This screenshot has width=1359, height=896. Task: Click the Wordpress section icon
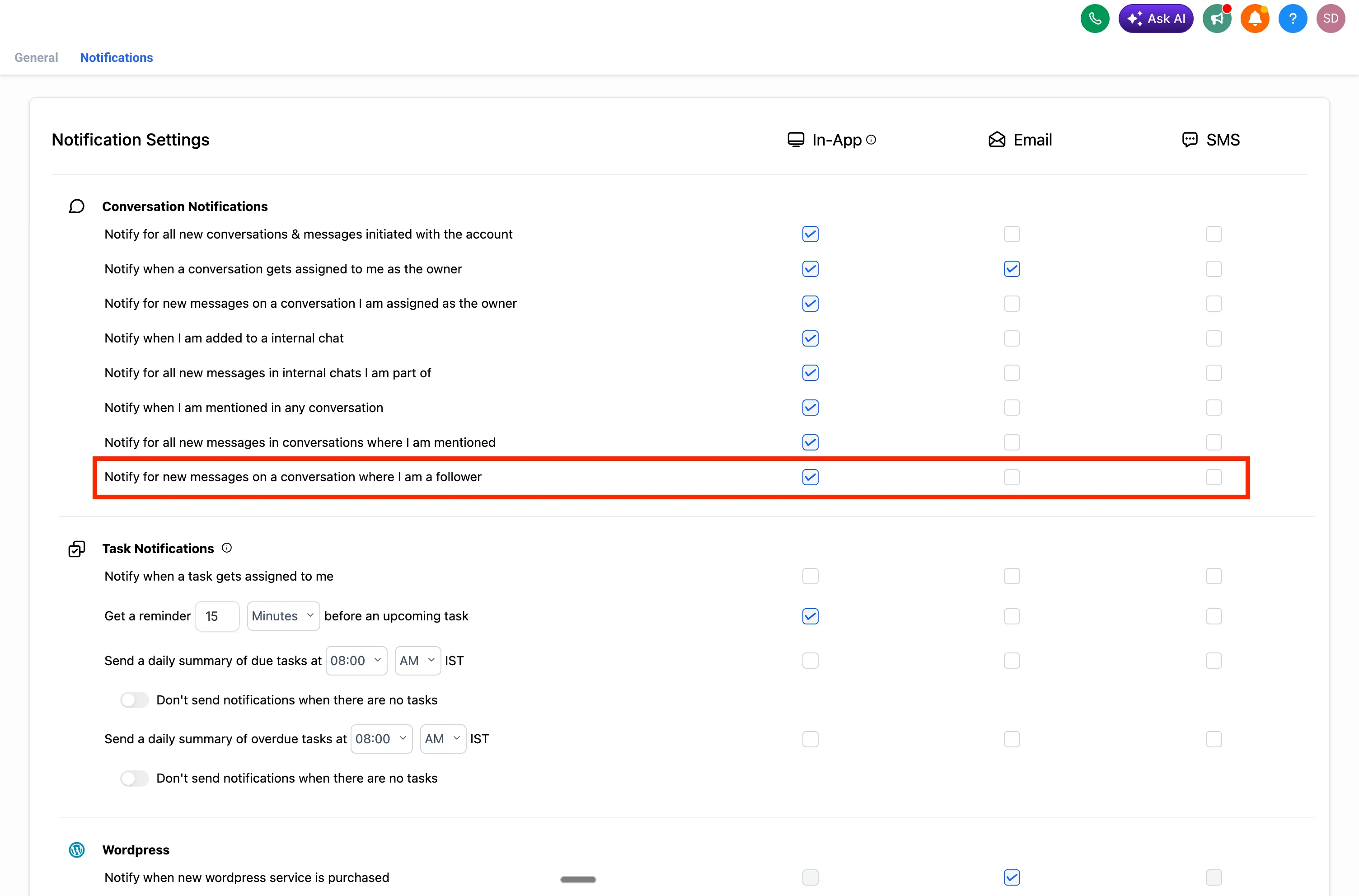click(76, 850)
